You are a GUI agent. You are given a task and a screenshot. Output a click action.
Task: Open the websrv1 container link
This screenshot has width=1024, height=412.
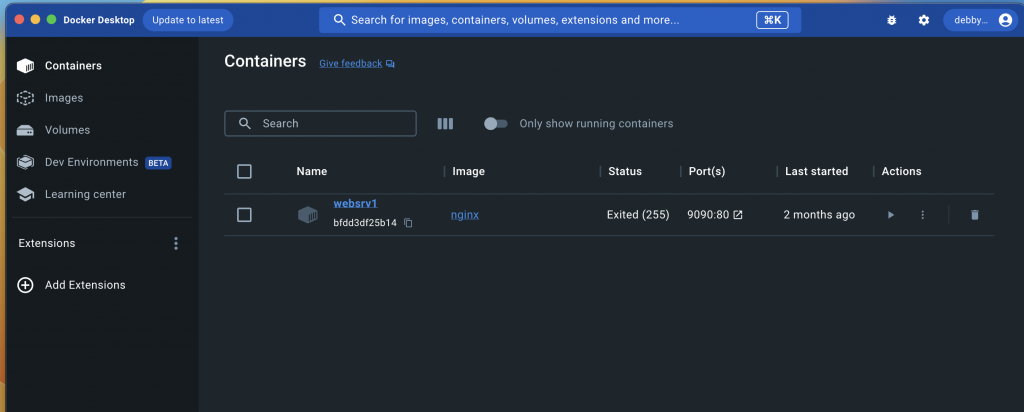(x=355, y=204)
